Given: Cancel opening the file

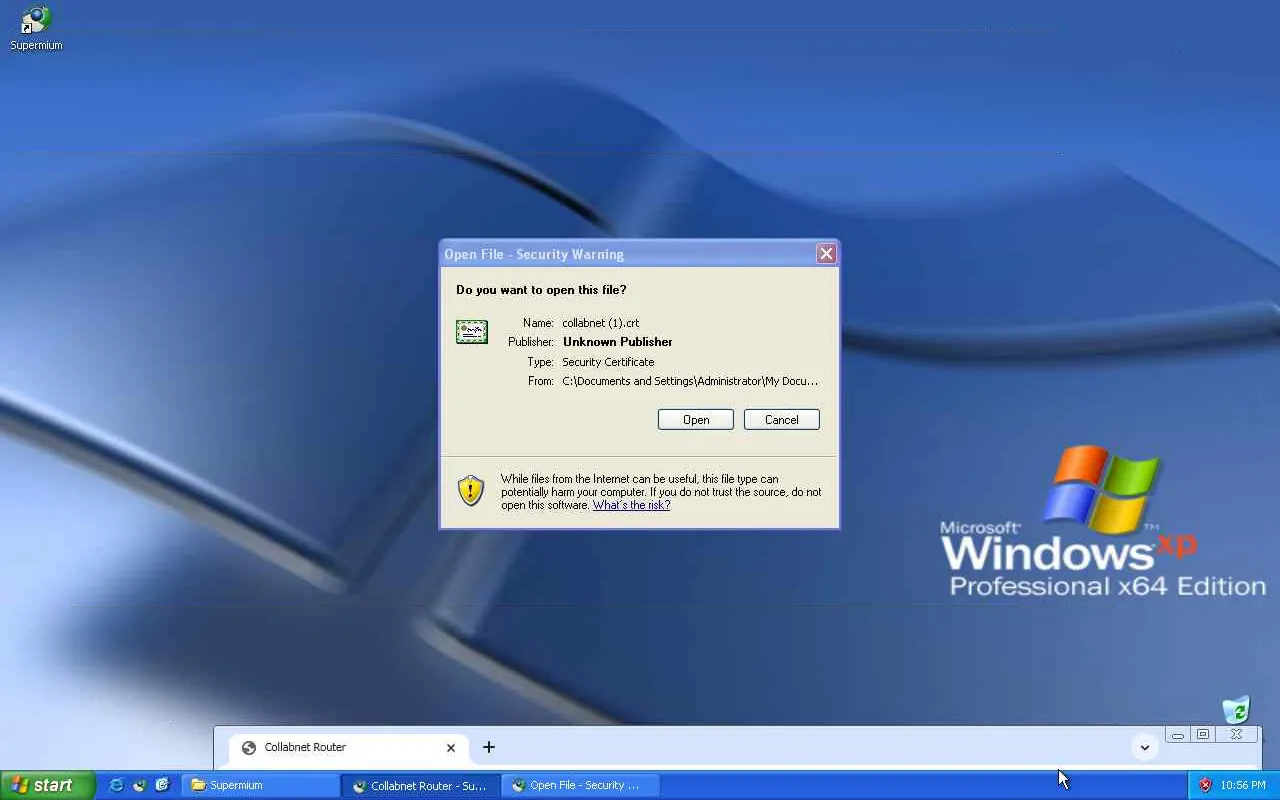Looking at the screenshot, I should pos(782,420).
